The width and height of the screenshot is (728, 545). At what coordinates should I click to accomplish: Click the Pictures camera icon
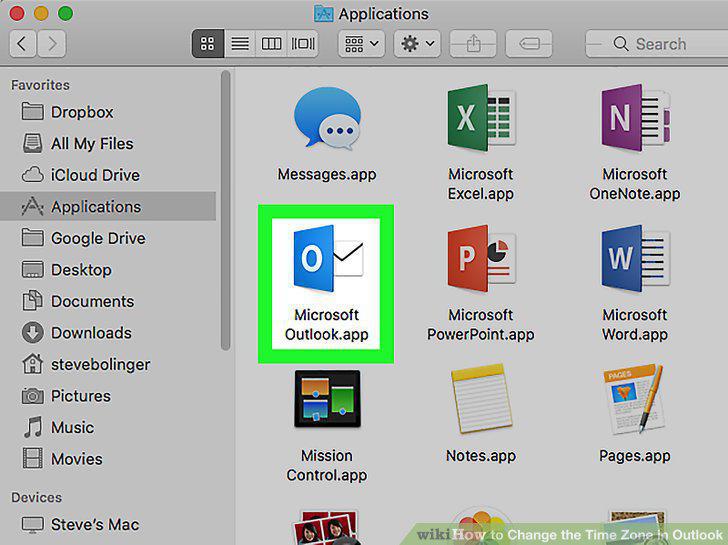[32, 396]
